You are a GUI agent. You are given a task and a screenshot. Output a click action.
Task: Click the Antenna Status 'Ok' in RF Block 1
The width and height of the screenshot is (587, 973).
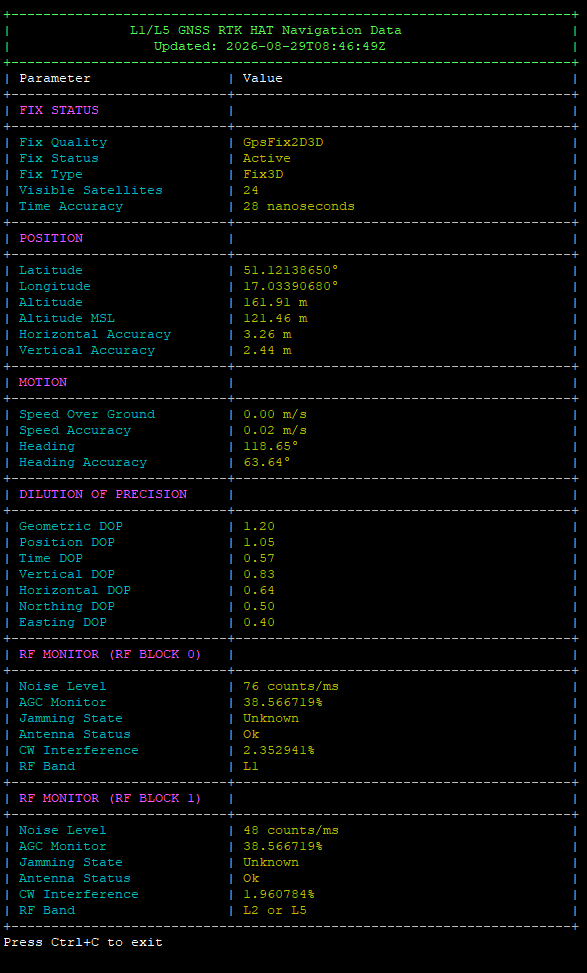coord(251,879)
